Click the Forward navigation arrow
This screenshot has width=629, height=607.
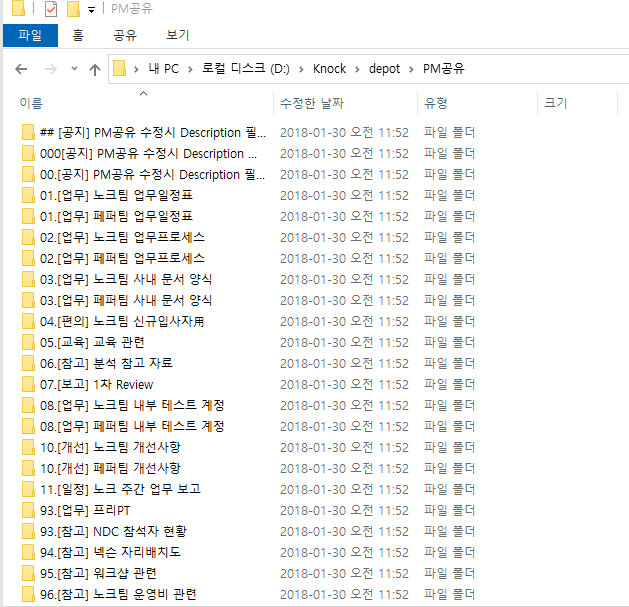coord(50,69)
